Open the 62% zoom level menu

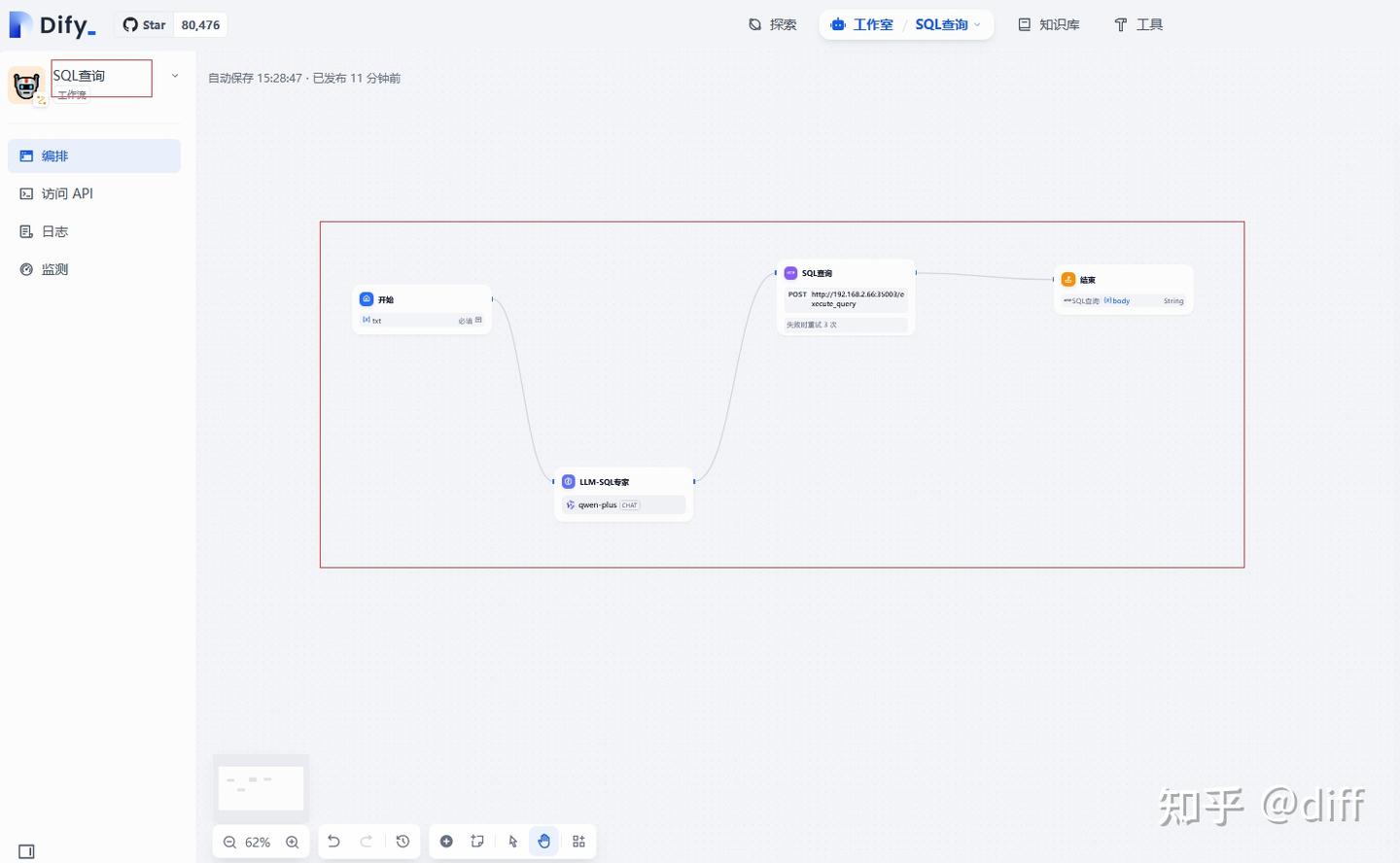pos(258,842)
